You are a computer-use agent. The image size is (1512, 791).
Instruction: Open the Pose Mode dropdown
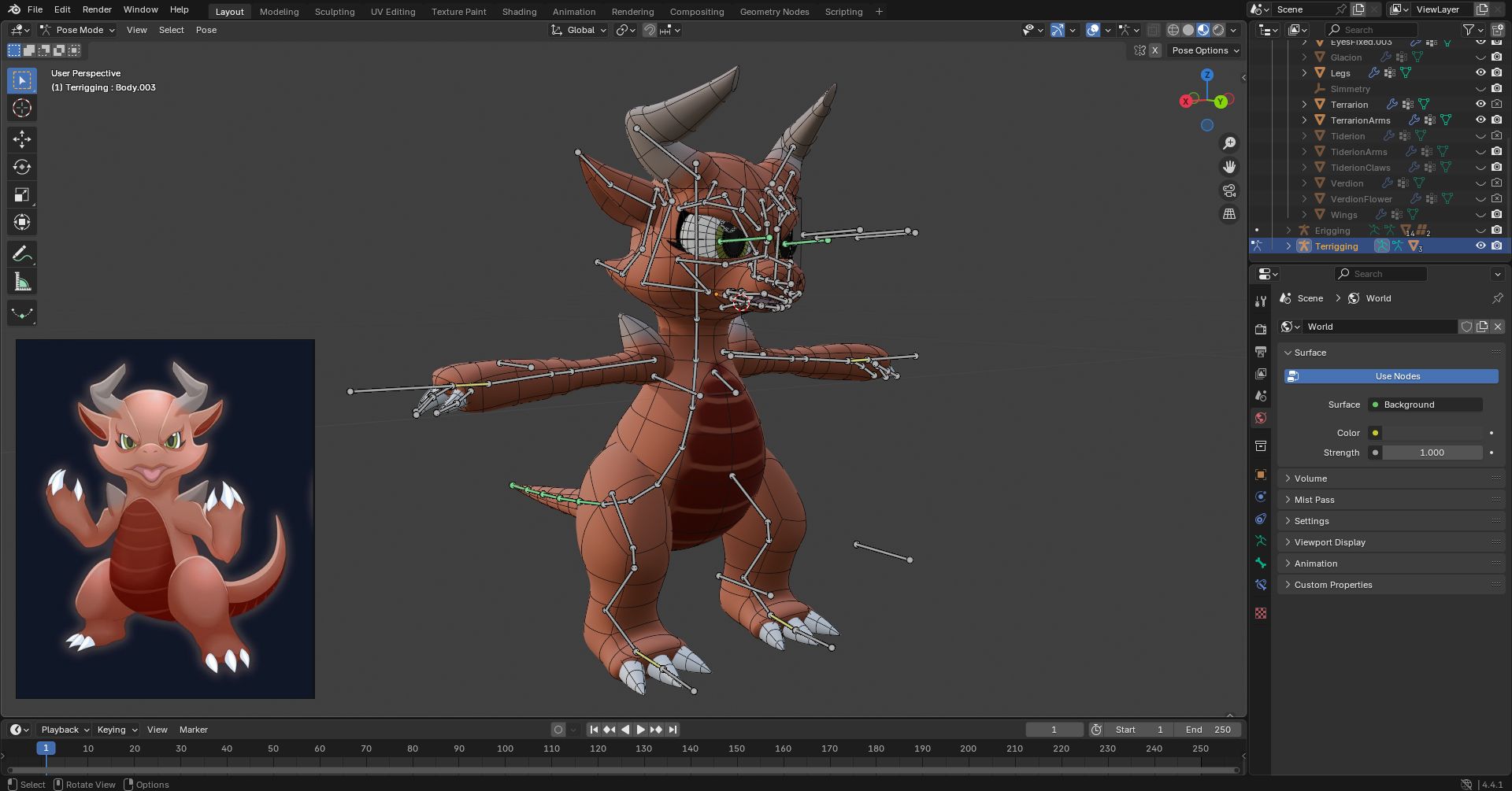click(x=77, y=30)
